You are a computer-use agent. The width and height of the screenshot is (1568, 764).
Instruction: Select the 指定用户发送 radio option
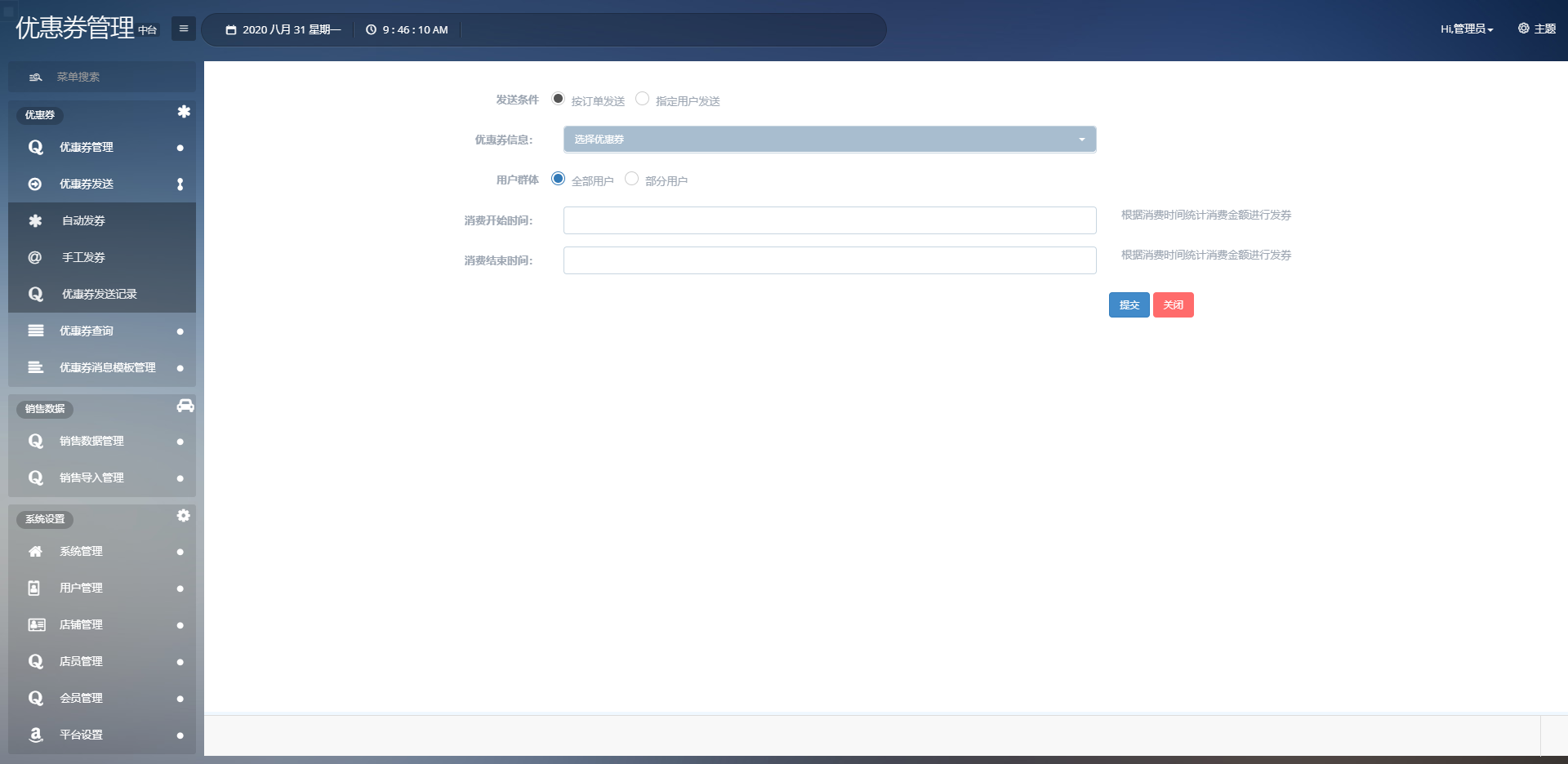(x=643, y=99)
